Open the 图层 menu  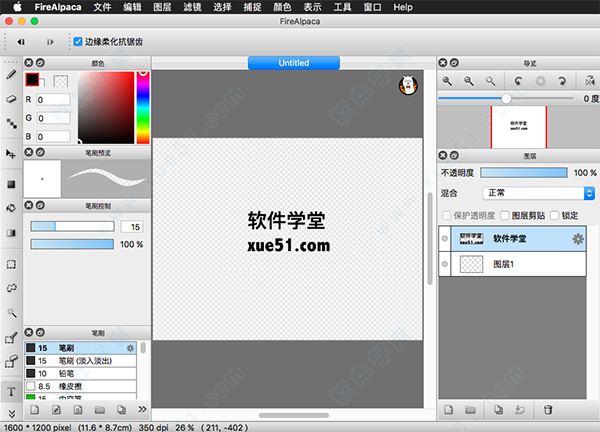coord(162,7)
